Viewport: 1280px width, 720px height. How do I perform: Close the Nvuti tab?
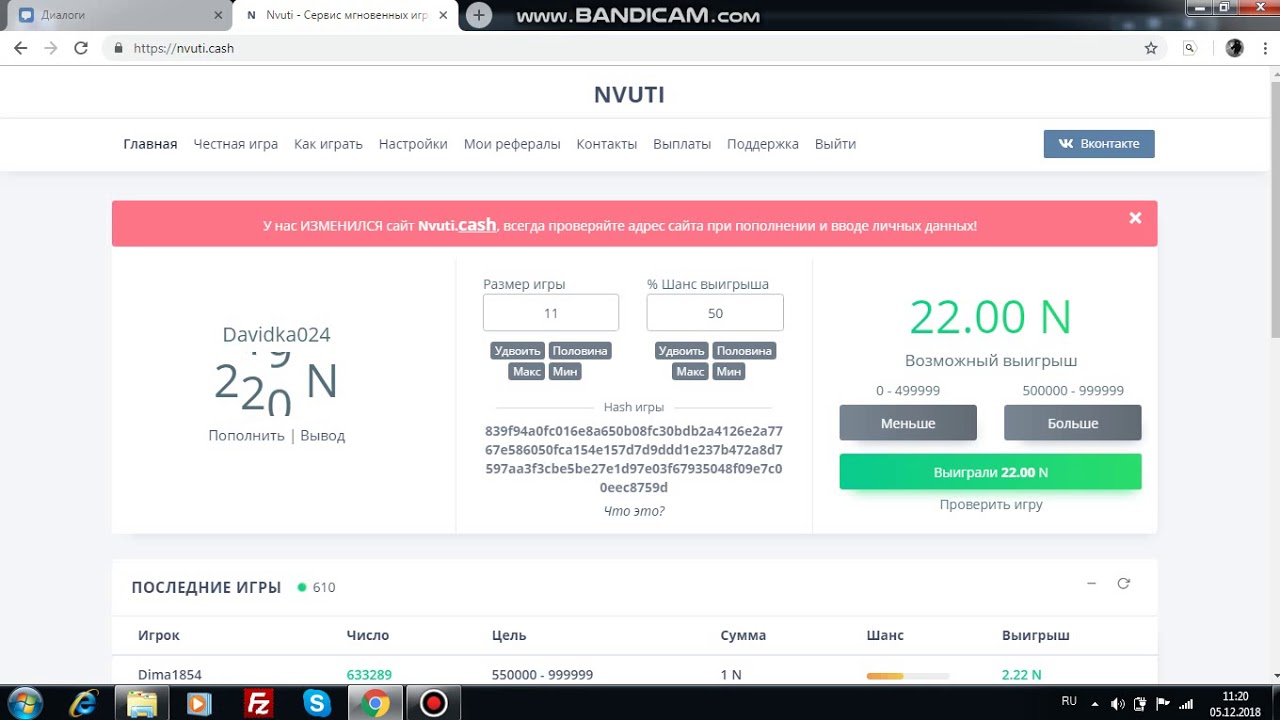click(x=444, y=16)
